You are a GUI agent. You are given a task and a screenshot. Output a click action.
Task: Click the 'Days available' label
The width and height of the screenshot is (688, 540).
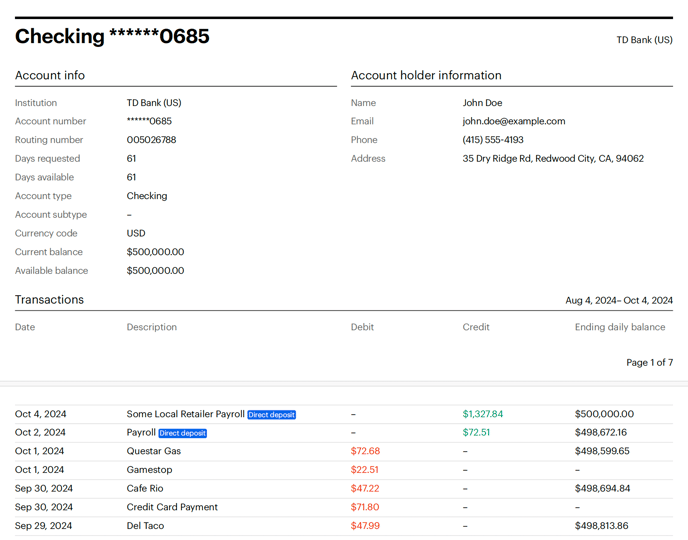click(x=44, y=177)
